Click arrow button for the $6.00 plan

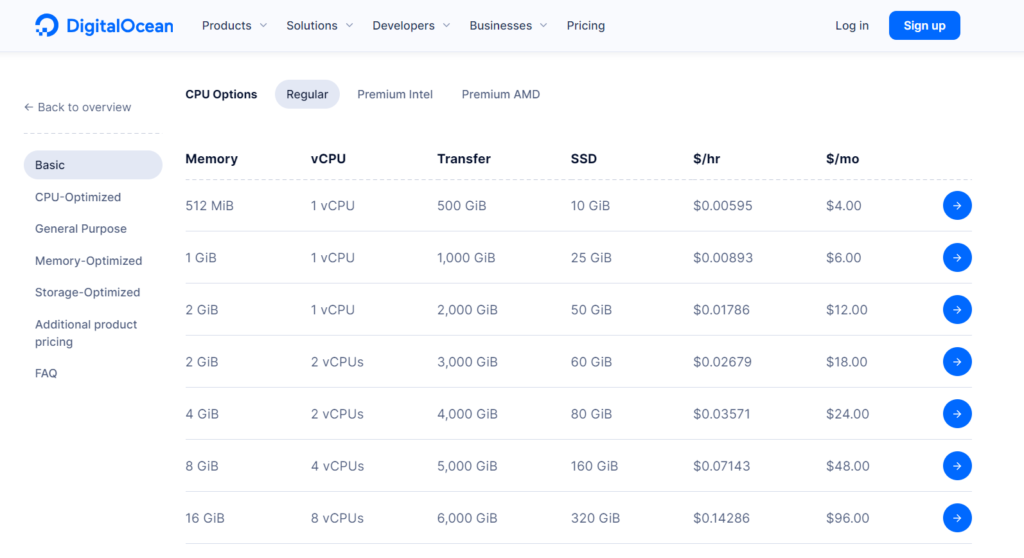click(956, 258)
